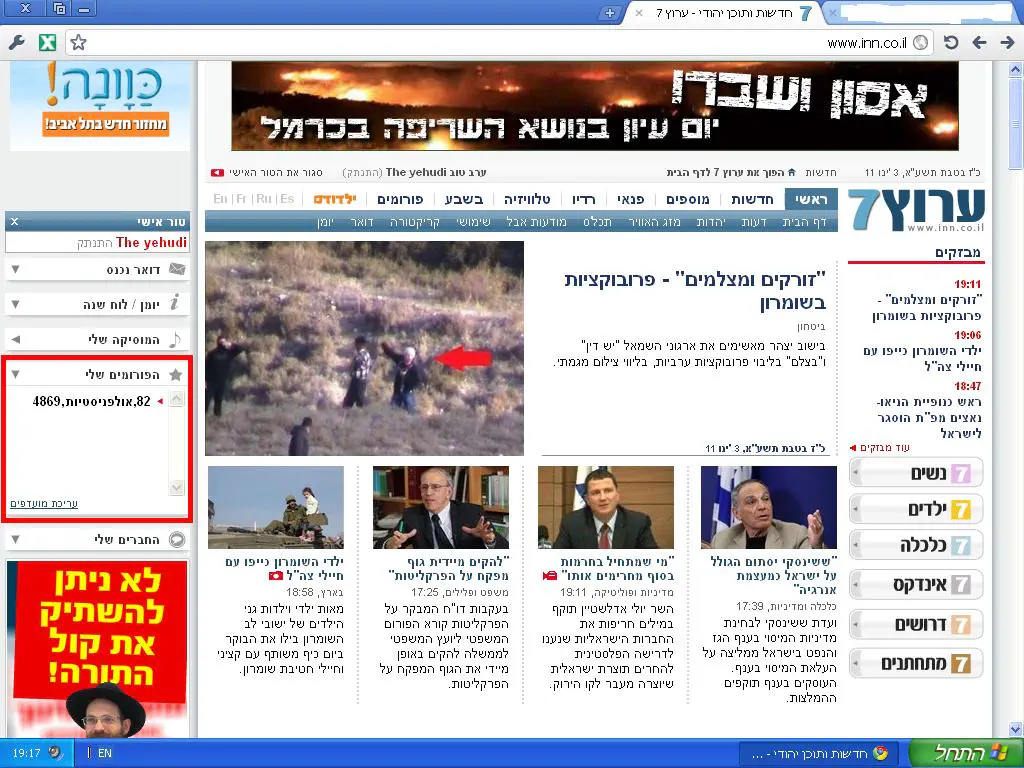Click the נשים section button
The width and height of the screenshot is (1024, 768).
click(x=915, y=473)
